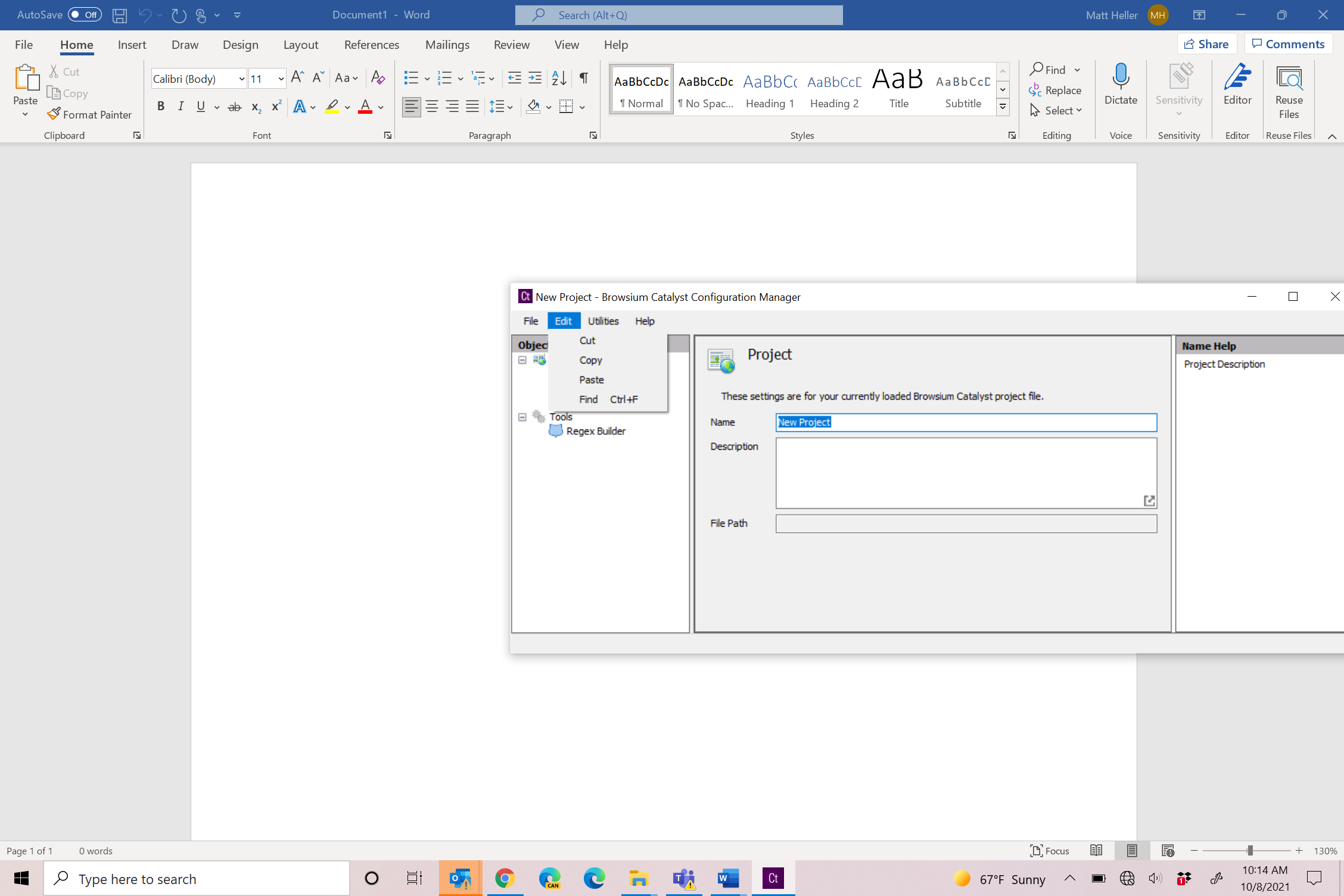Open Catalyst app on the taskbar
This screenshot has width=1344, height=896.
pyautogui.click(x=773, y=878)
